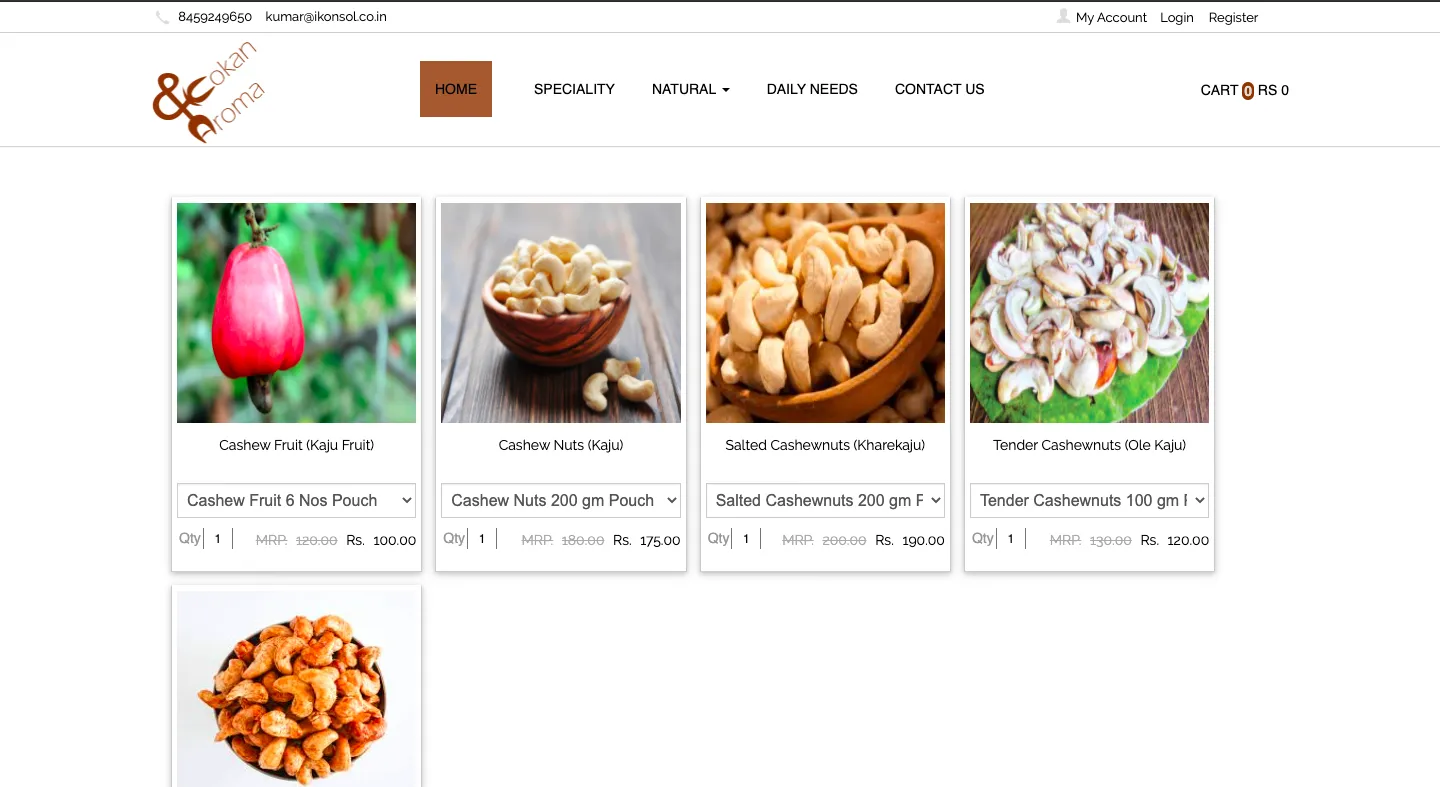Open the Speciality menu item
Image resolution: width=1440 pixels, height=787 pixels.
click(x=574, y=89)
